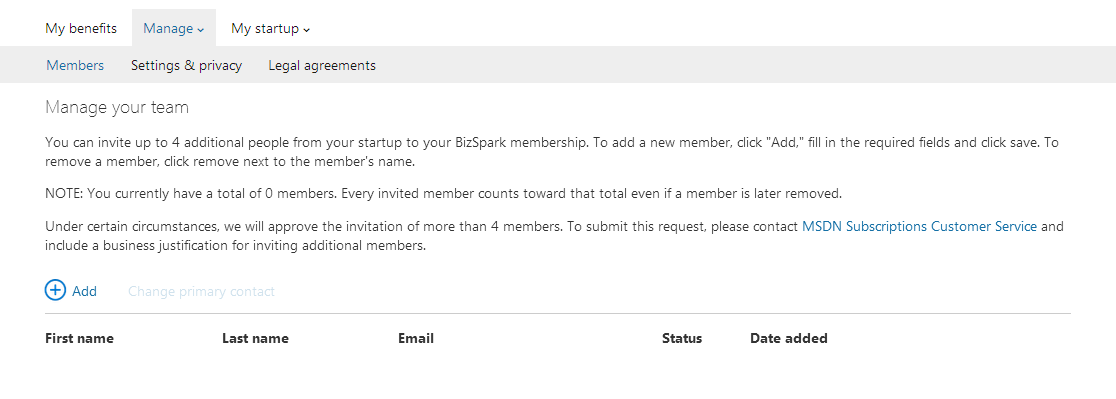Sort by the First name column header
The height and width of the screenshot is (399, 1116).
[79, 339]
